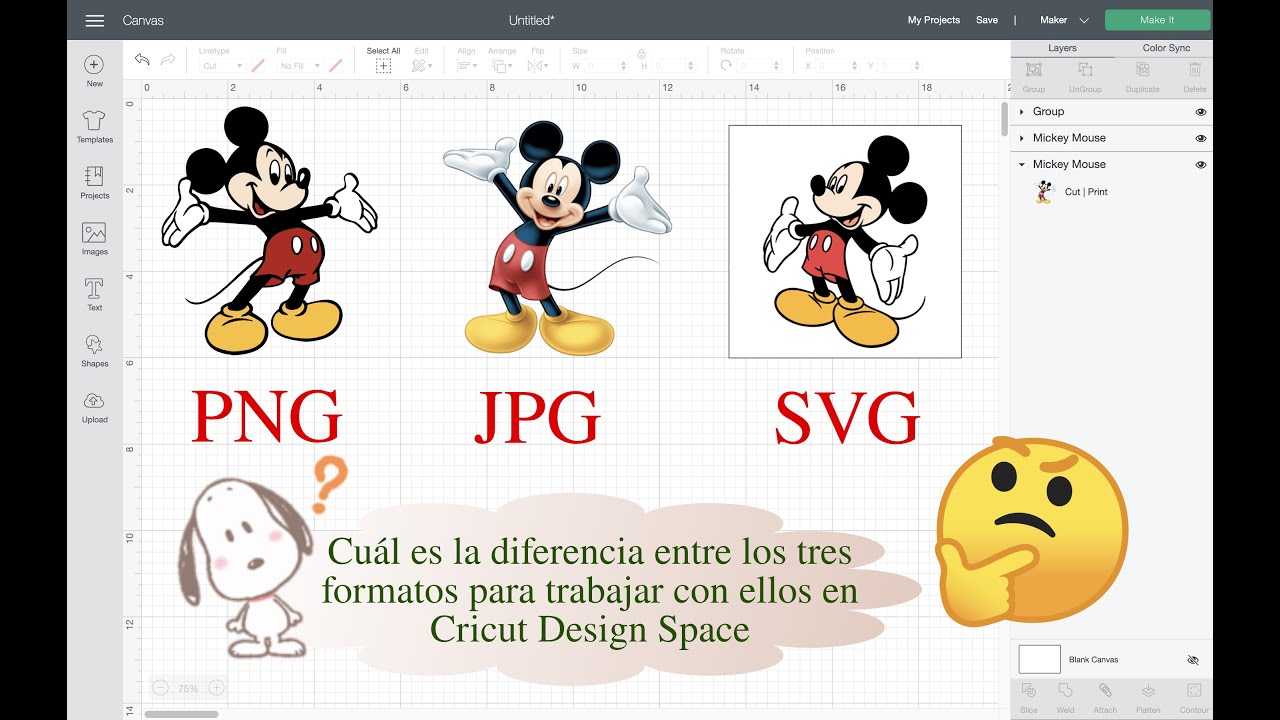This screenshot has width=1280, height=720.
Task: Click the Untitled* project name
Action: pyautogui.click(x=532, y=20)
